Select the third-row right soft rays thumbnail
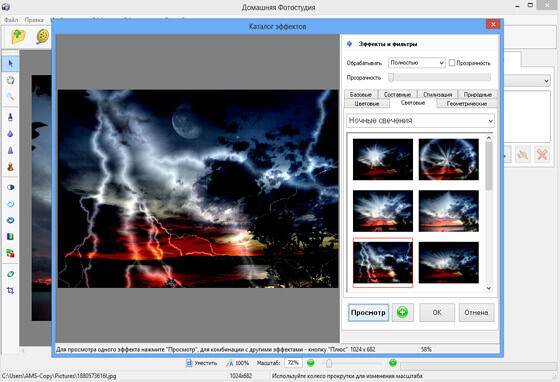 click(449, 262)
